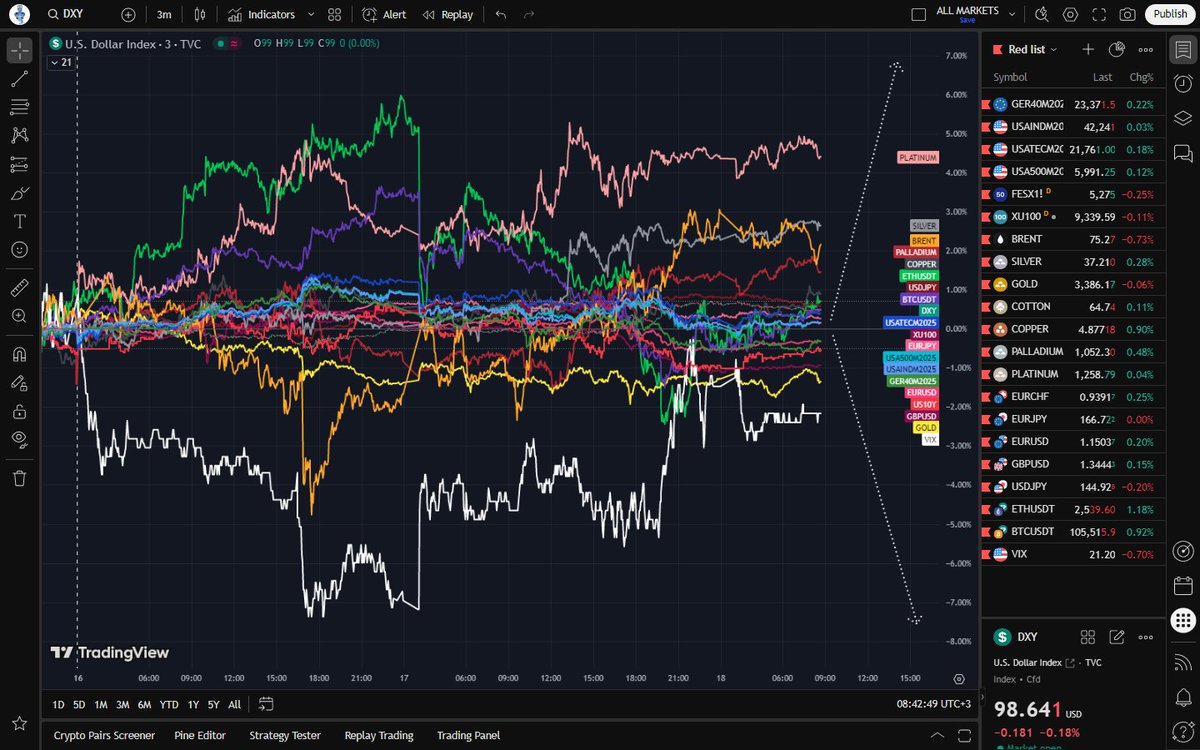Open indicator templates grid icon
Image resolution: width=1200 pixels, height=750 pixels.
coord(334,15)
